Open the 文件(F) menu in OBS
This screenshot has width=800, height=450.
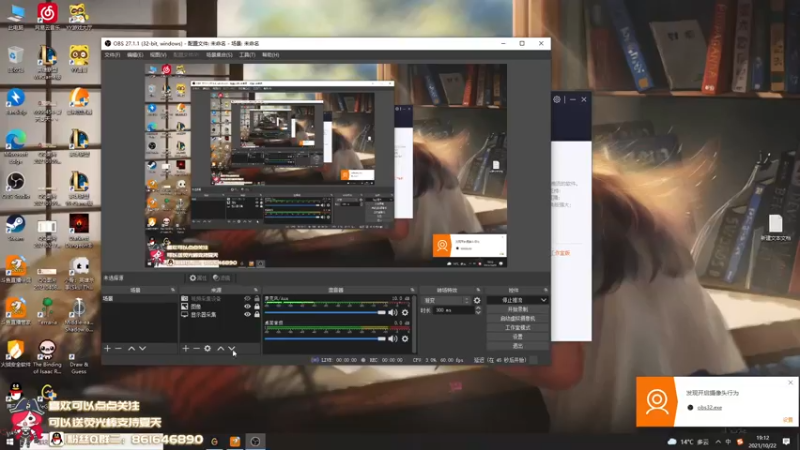pos(112,55)
